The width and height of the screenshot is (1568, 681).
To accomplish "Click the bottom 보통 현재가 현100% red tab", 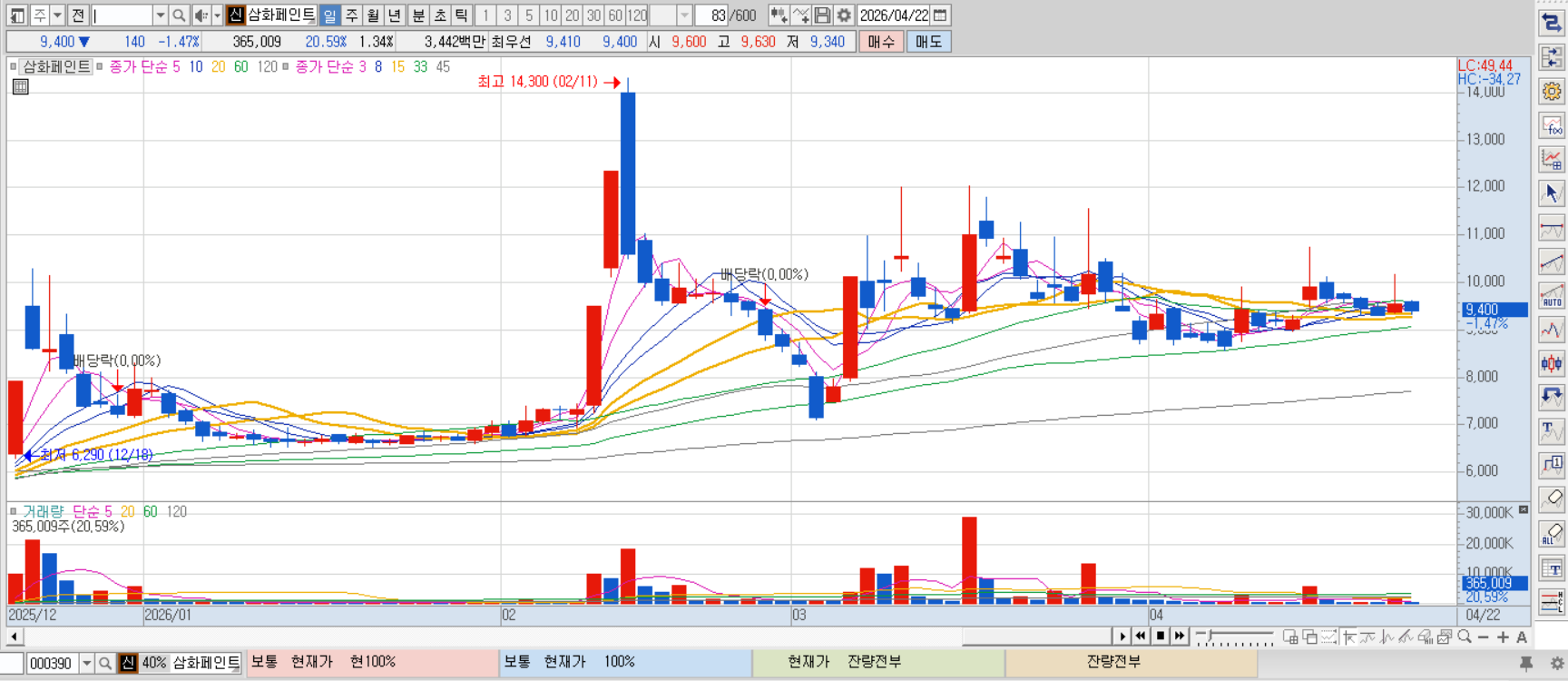I will 372,662.
